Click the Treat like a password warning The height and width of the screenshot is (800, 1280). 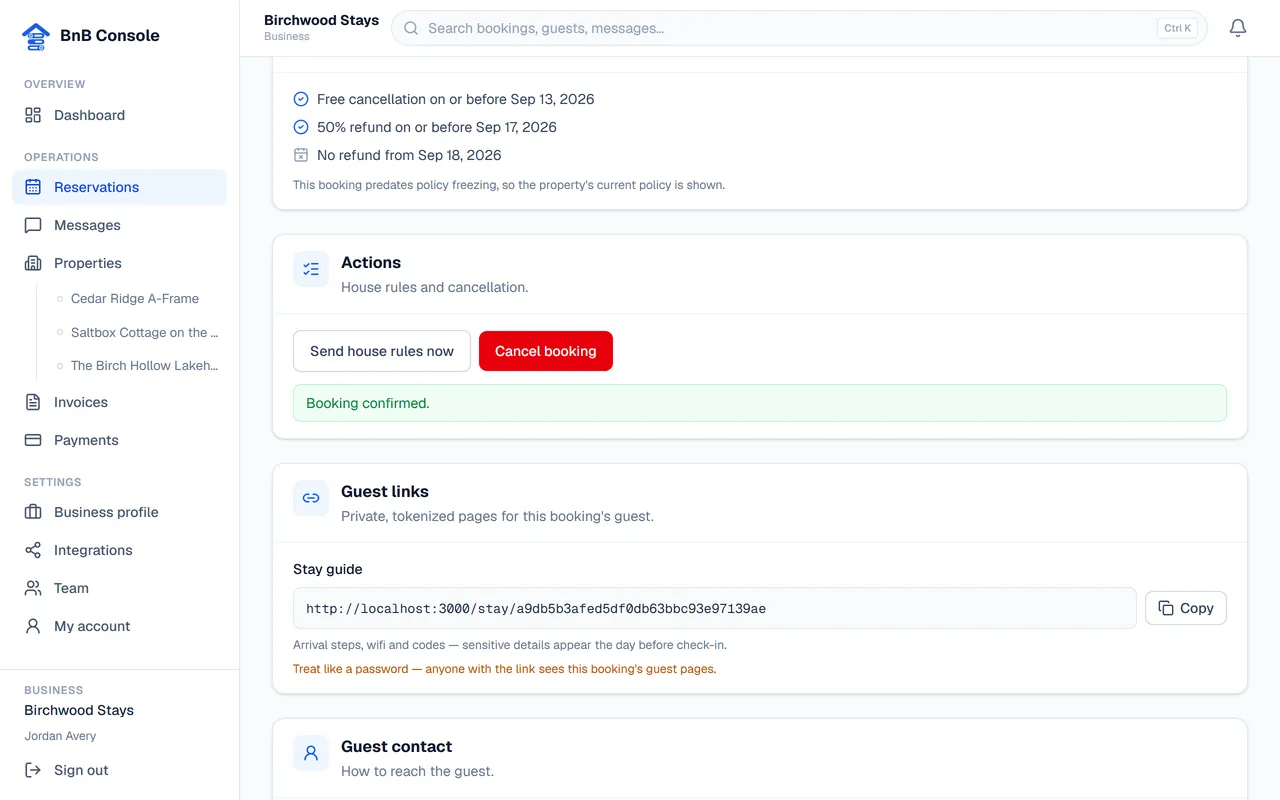pos(504,669)
